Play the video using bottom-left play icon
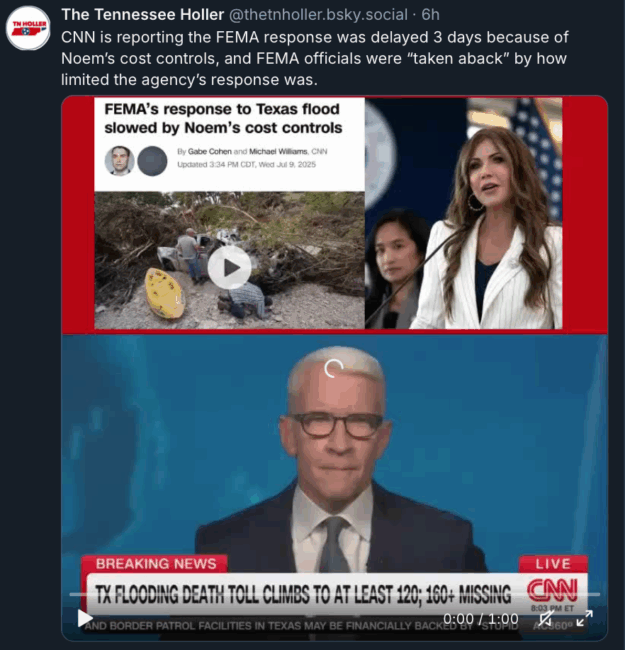The height and width of the screenshot is (650, 625). [x=85, y=618]
